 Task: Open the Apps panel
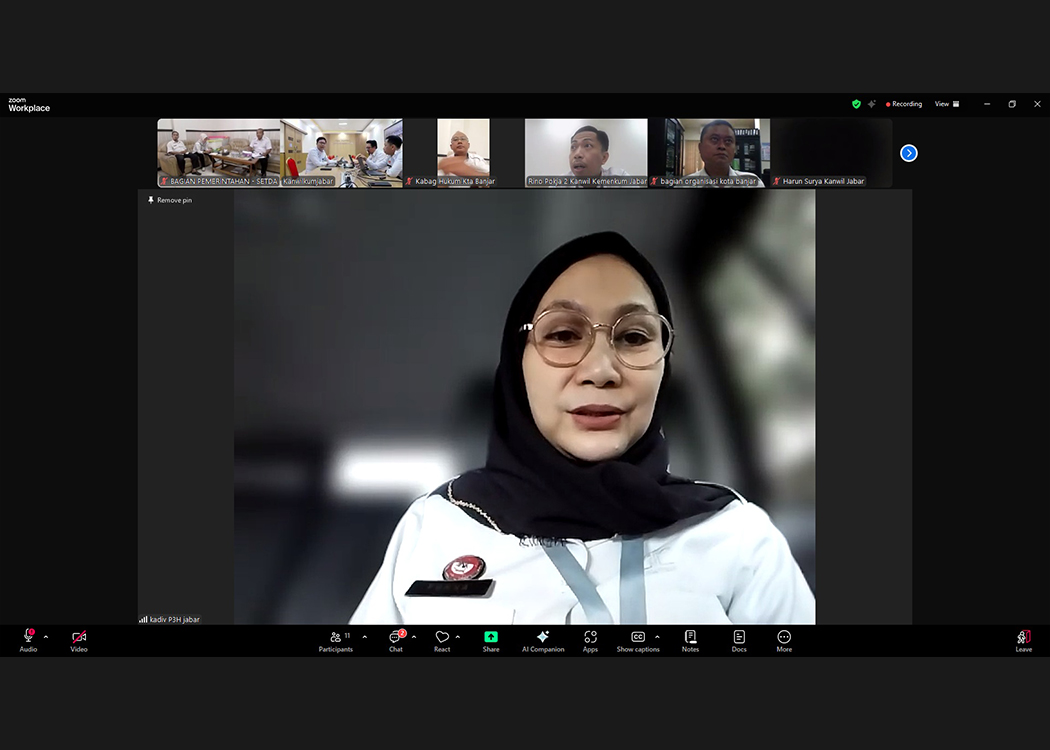[590, 638]
